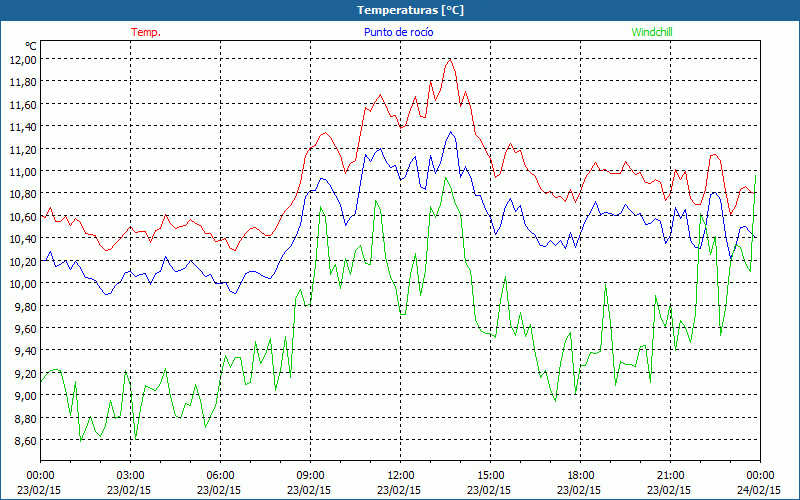Click the Windchill legend label
Viewport: 800px width, 500px height.
(652, 32)
